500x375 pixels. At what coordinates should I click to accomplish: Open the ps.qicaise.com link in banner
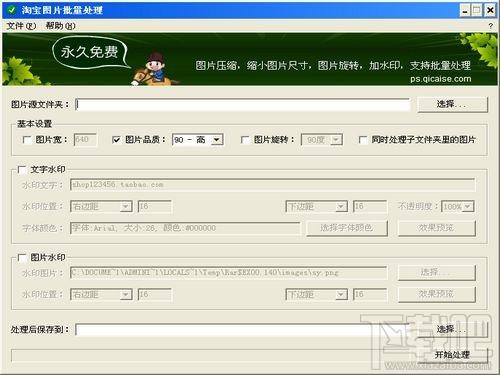441,79
